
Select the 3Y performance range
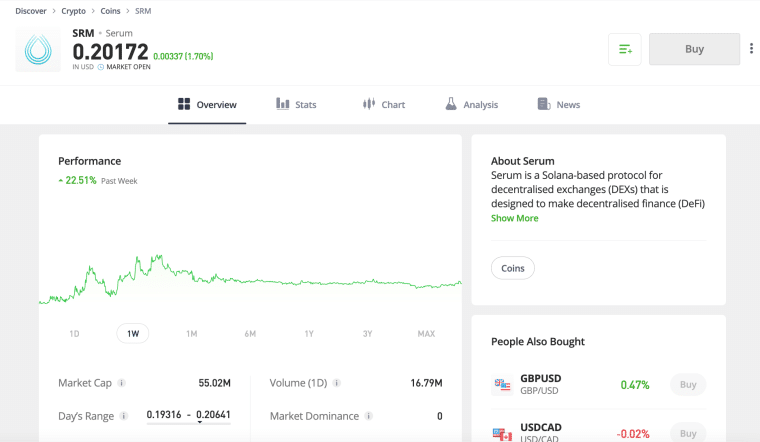click(x=367, y=333)
